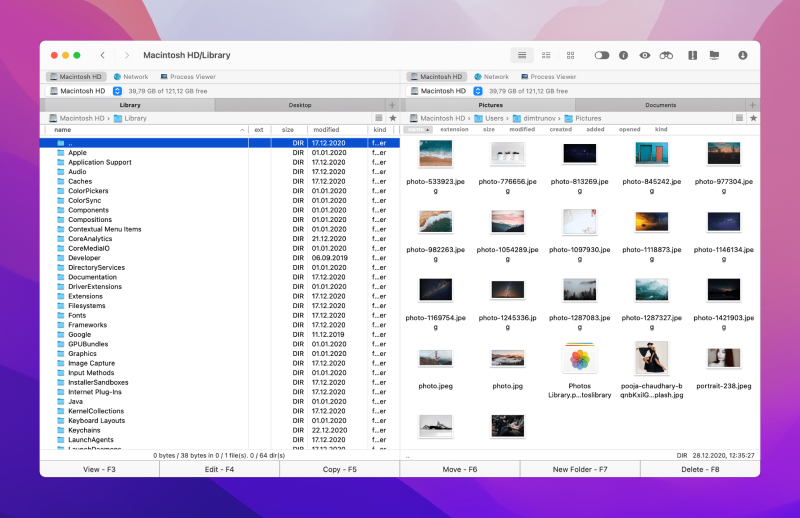This screenshot has height=518, width=800.
Task: Open right panel favorites star
Action: [753, 118]
